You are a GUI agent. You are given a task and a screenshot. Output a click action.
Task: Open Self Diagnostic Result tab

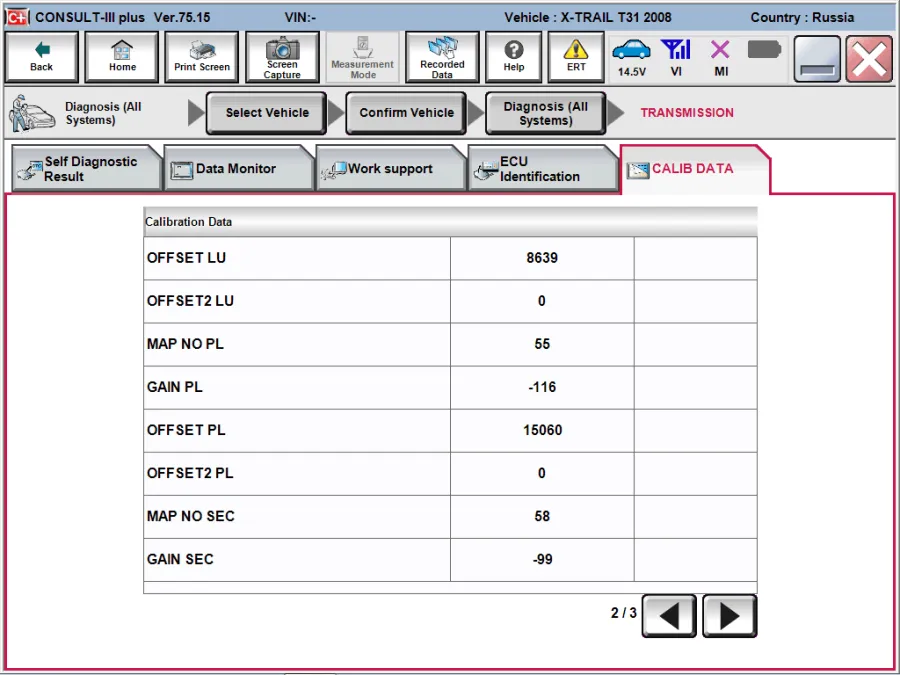pyautogui.click(x=86, y=169)
